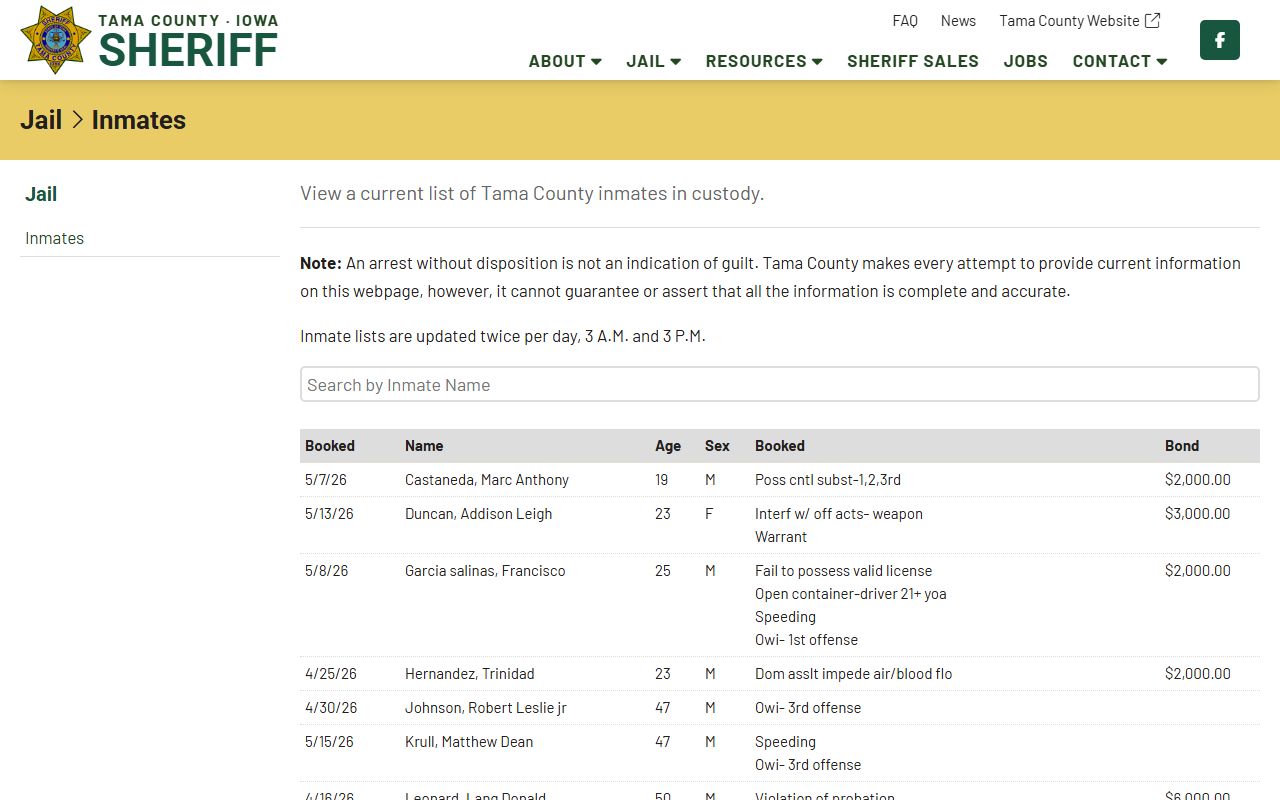Click the booked date 4/30/26
This screenshot has width=1280, height=800.
pyautogui.click(x=331, y=708)
